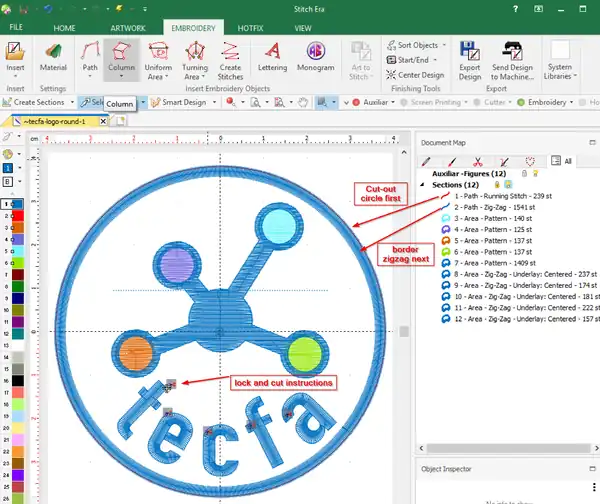Open the Smart Design dropdown
This screenshot has height=504, width=600.
[213, 102]
